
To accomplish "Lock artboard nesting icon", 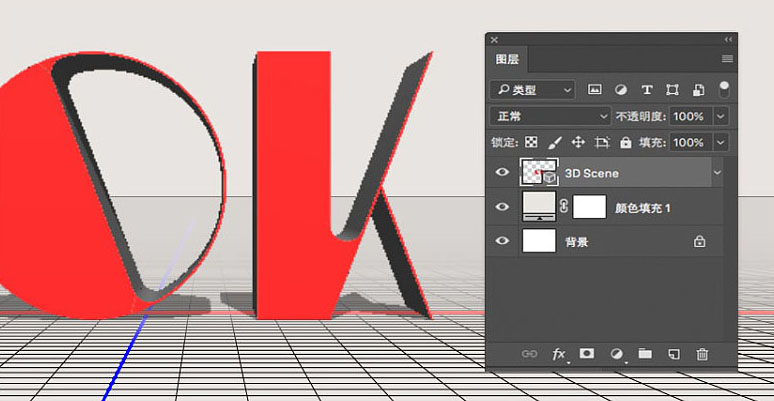I will (x=602, y=143).
